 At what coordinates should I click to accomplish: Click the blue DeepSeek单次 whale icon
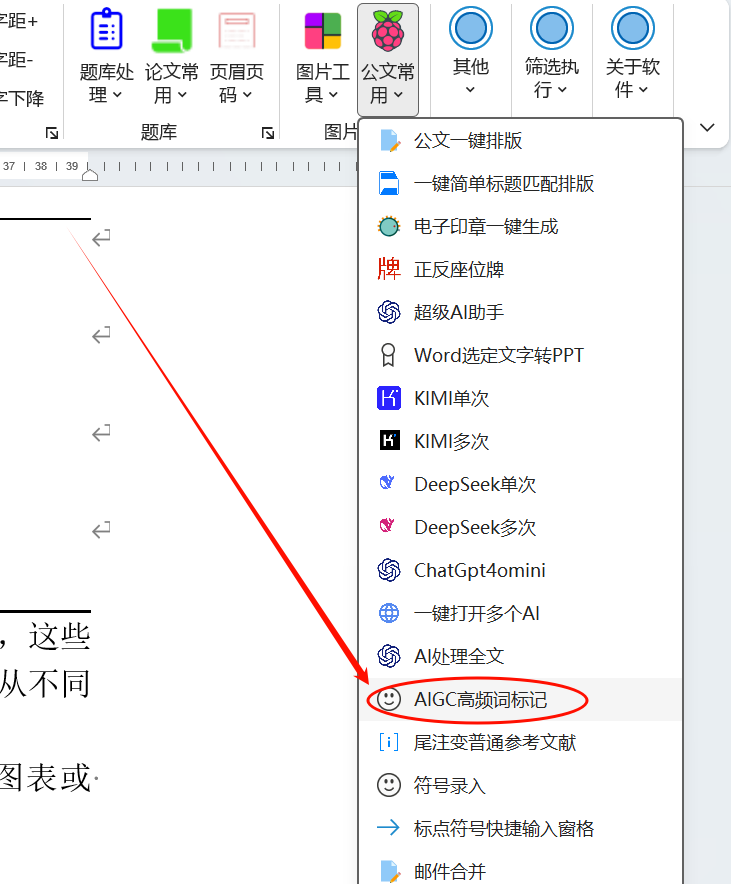click(387, 482)
